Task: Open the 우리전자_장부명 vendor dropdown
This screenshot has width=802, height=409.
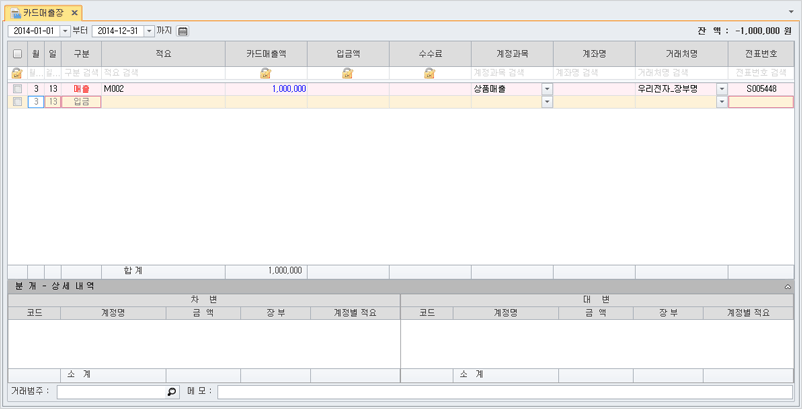Action: coord(722,89)
